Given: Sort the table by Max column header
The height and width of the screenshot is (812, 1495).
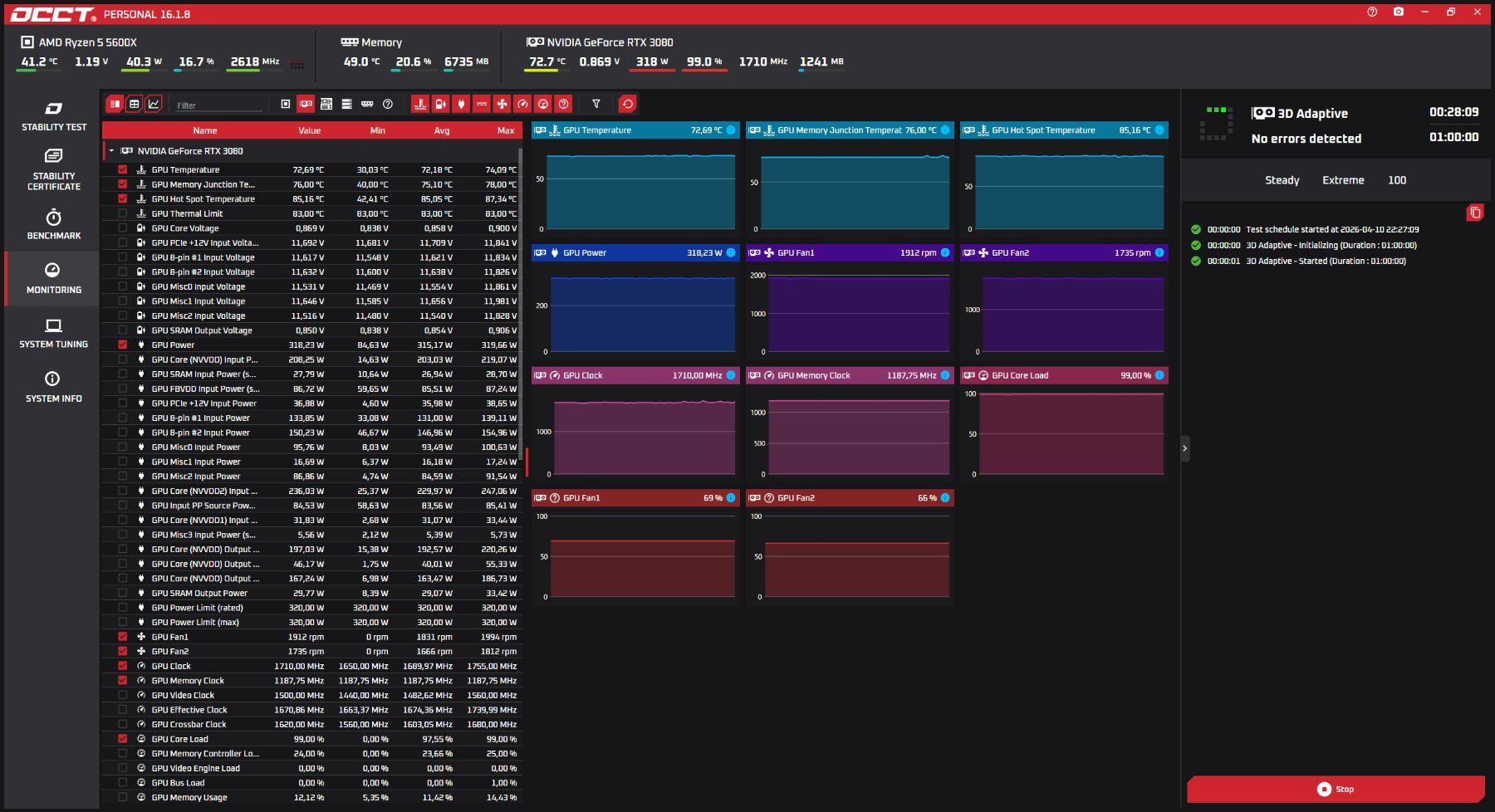Looking at the screenshot, I should tap(505, 130).
